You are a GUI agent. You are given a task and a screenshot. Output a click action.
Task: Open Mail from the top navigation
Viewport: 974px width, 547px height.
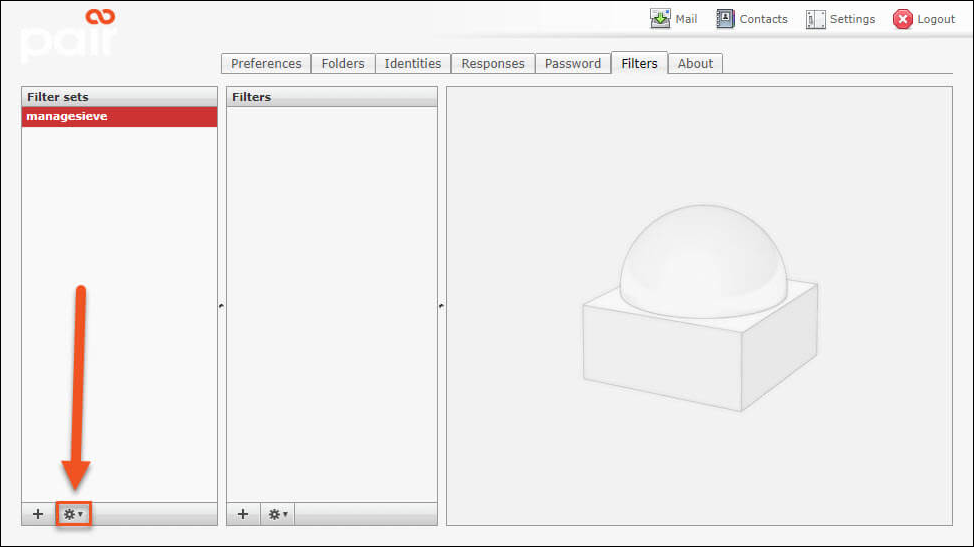pos(674,19)
